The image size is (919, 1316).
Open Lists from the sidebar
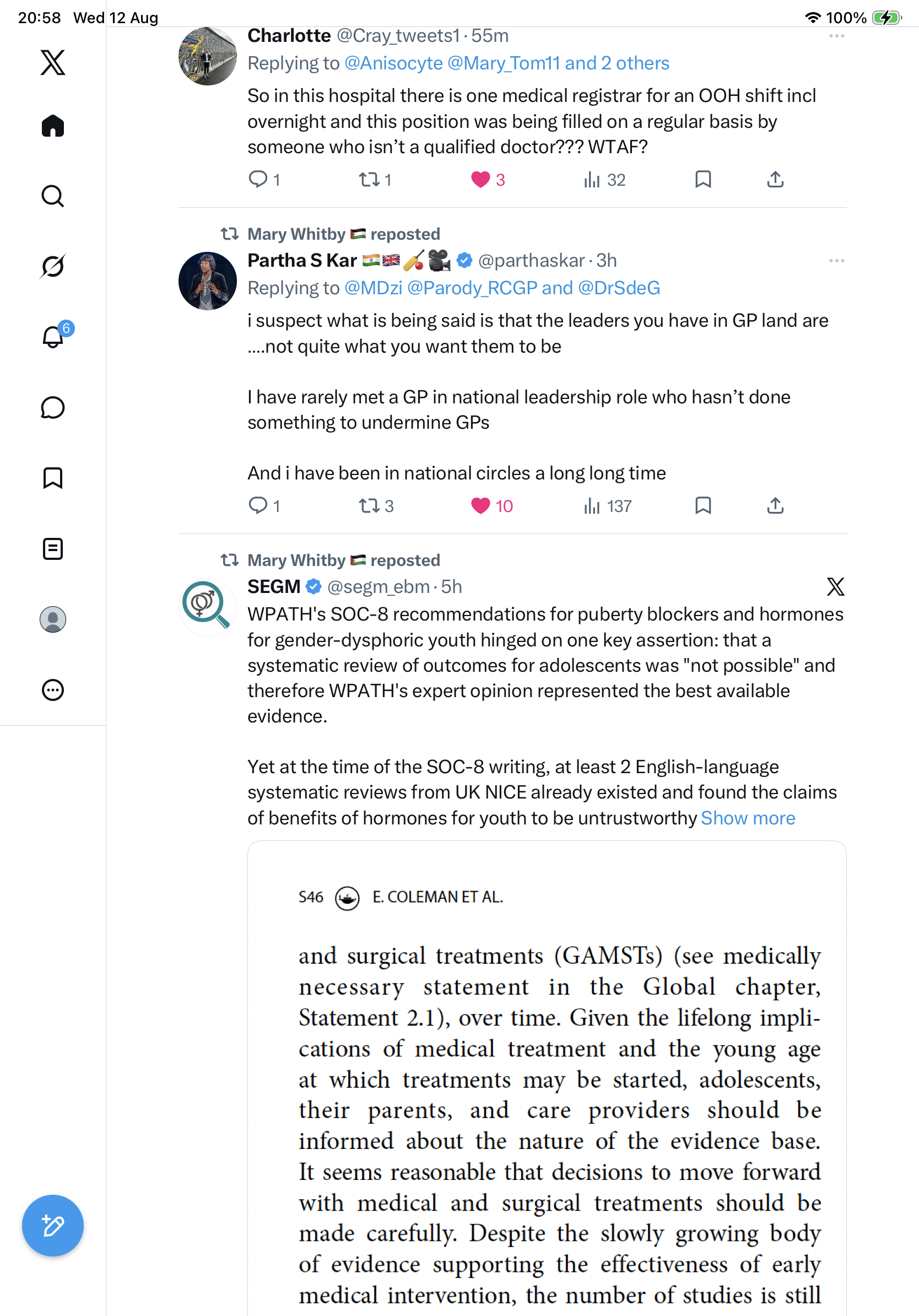[53, 548]
